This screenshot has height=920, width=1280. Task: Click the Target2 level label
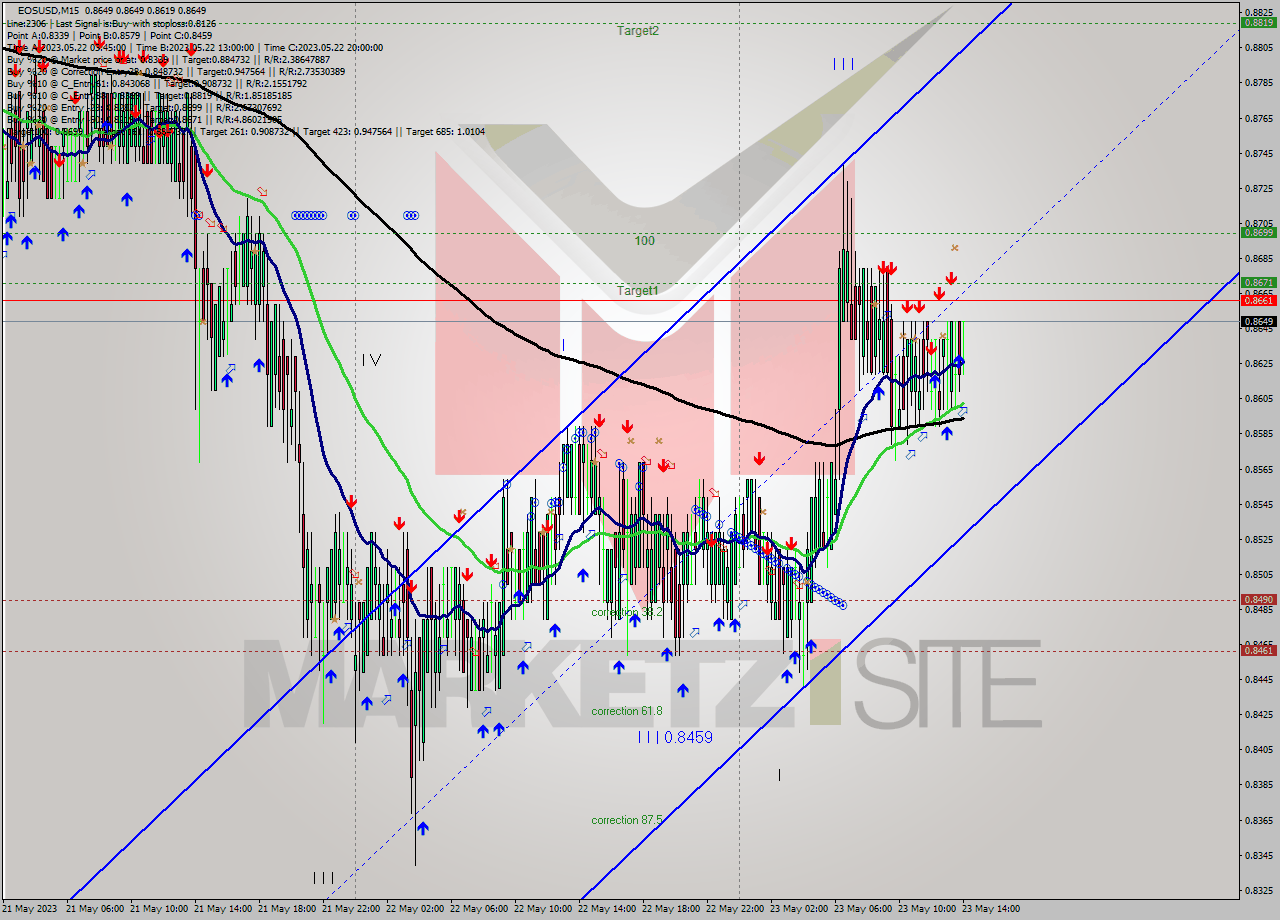pyautogui.click(x=637, y=31)
